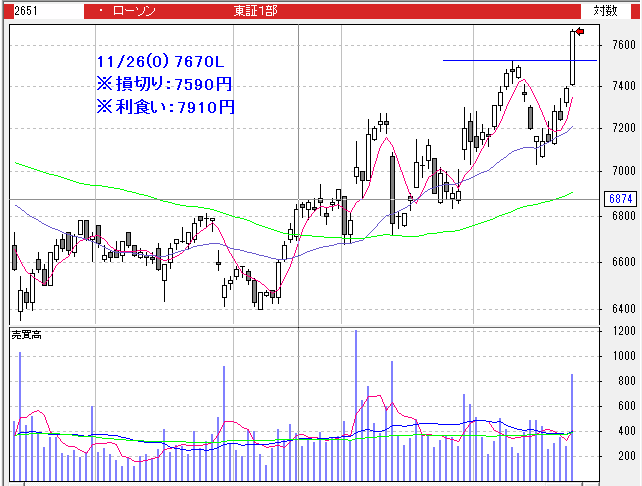Click the 東証1部 market label in title bar
Viewport: 642px width, 486px height.
click(x=255, y=10)
